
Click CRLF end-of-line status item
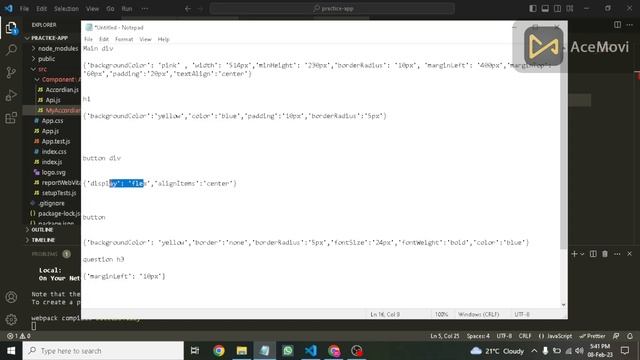click(525, 336)
